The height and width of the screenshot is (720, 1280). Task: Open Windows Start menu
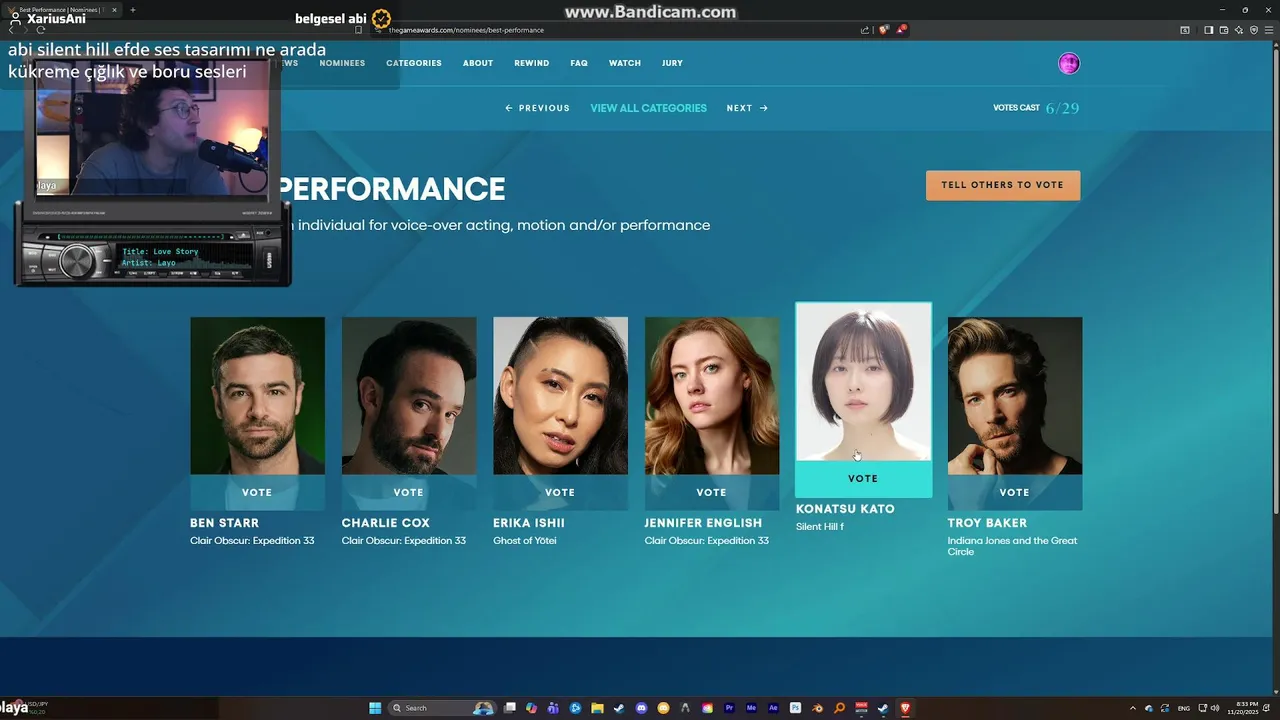point(375,708)
